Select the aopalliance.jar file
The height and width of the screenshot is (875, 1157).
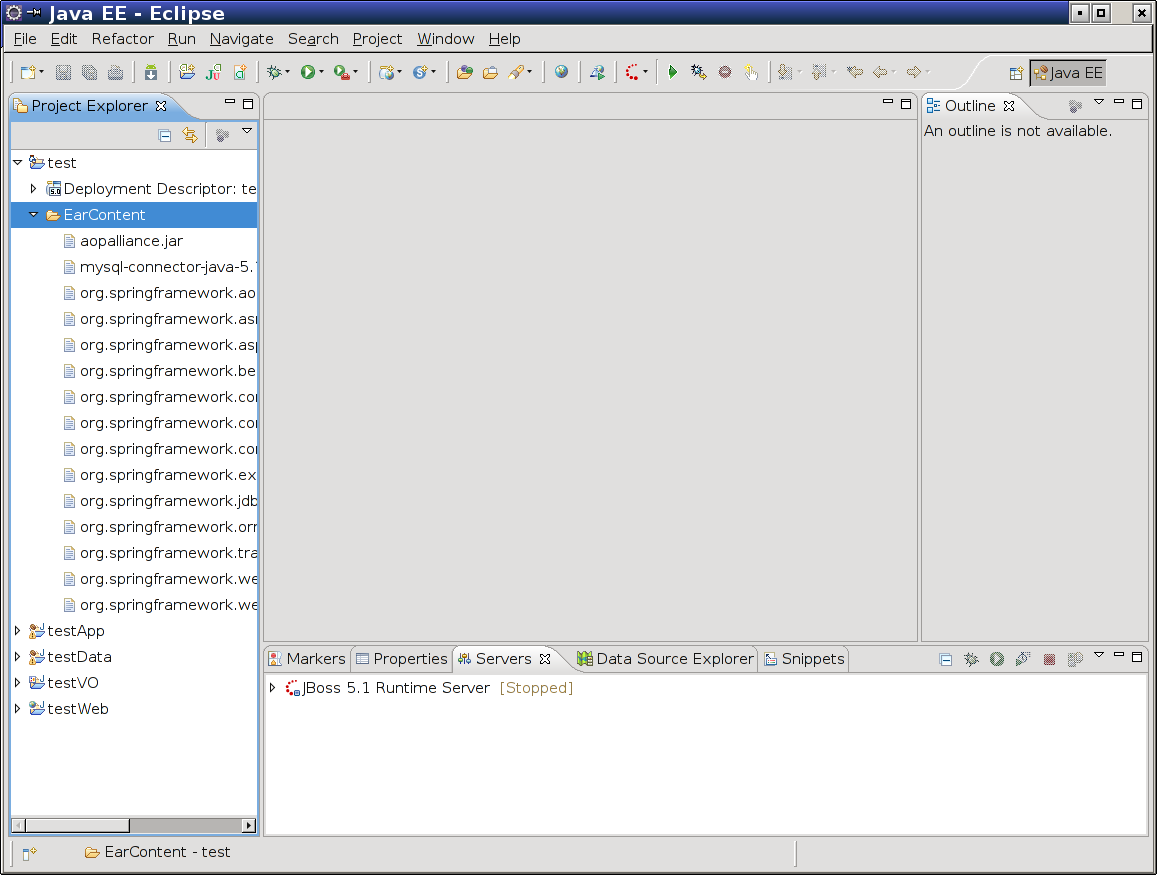tap(131, 241)
